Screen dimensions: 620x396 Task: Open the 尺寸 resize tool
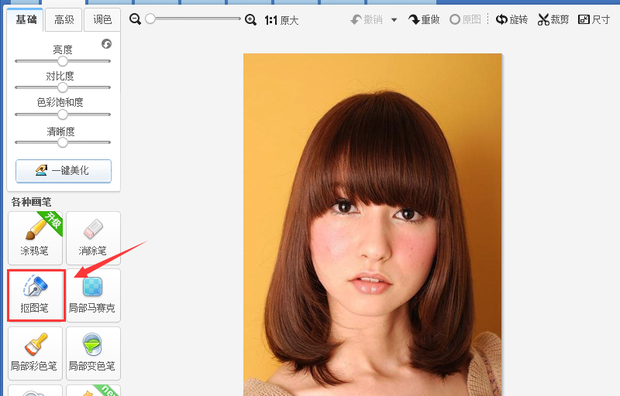(x=594, y=19)
